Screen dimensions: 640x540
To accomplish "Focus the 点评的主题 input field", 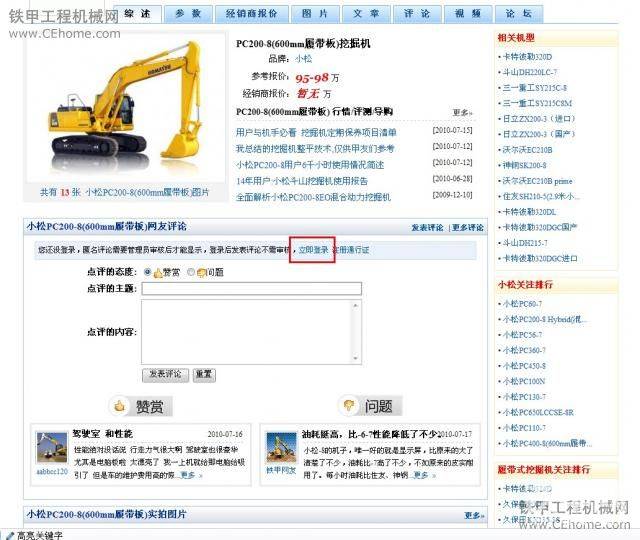I will 251,289.
